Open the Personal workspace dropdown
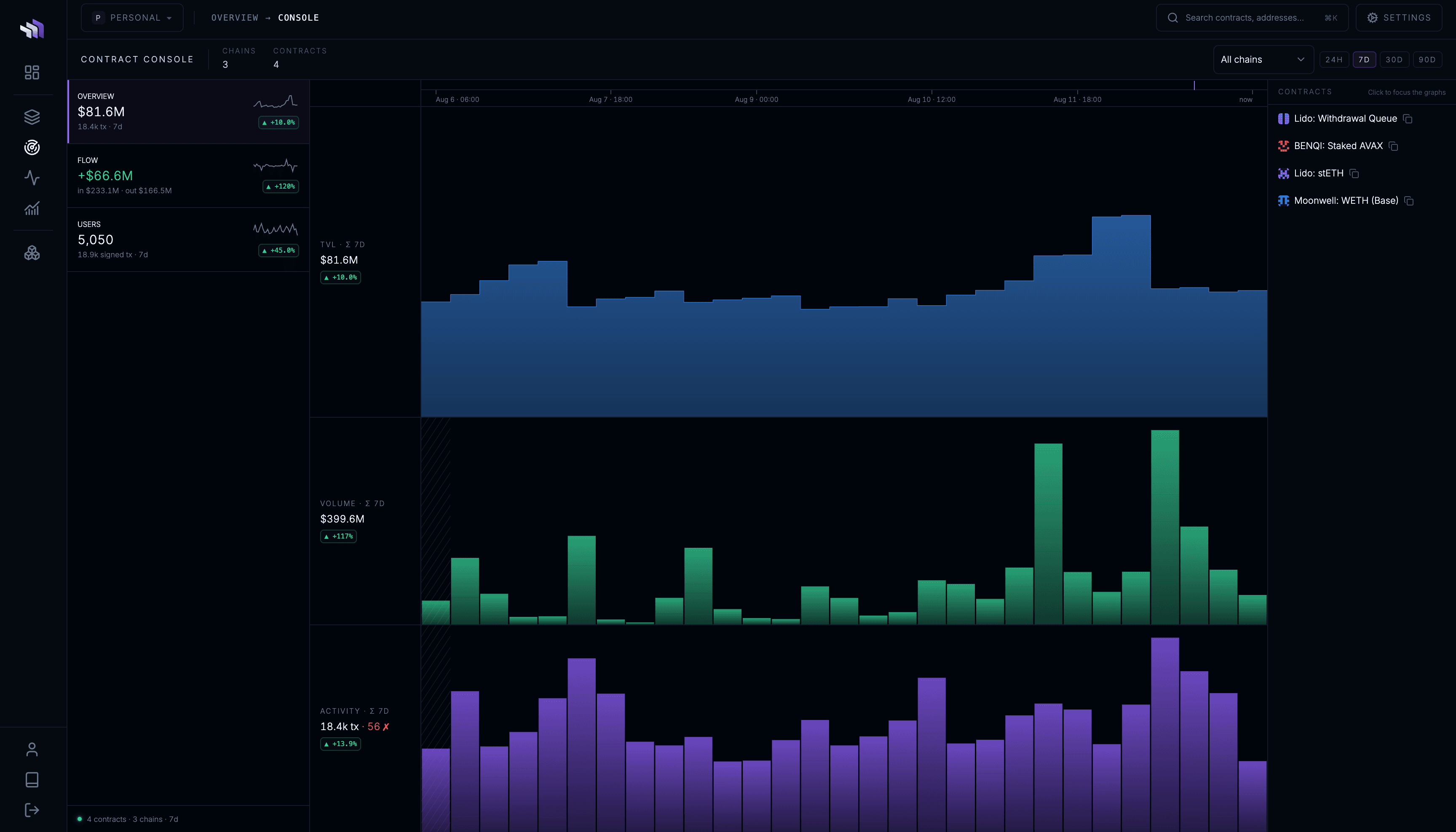 (132, 18)
